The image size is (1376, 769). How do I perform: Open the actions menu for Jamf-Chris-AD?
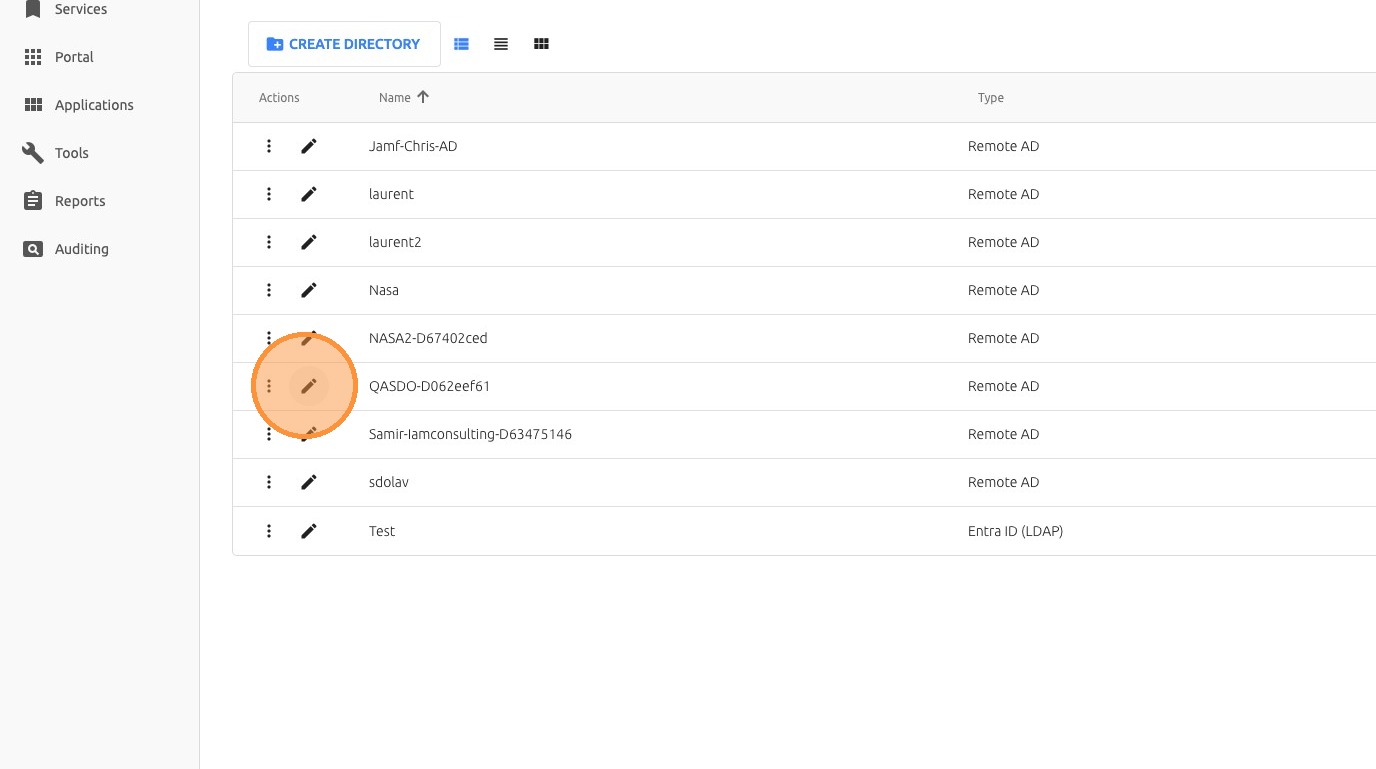269,146
